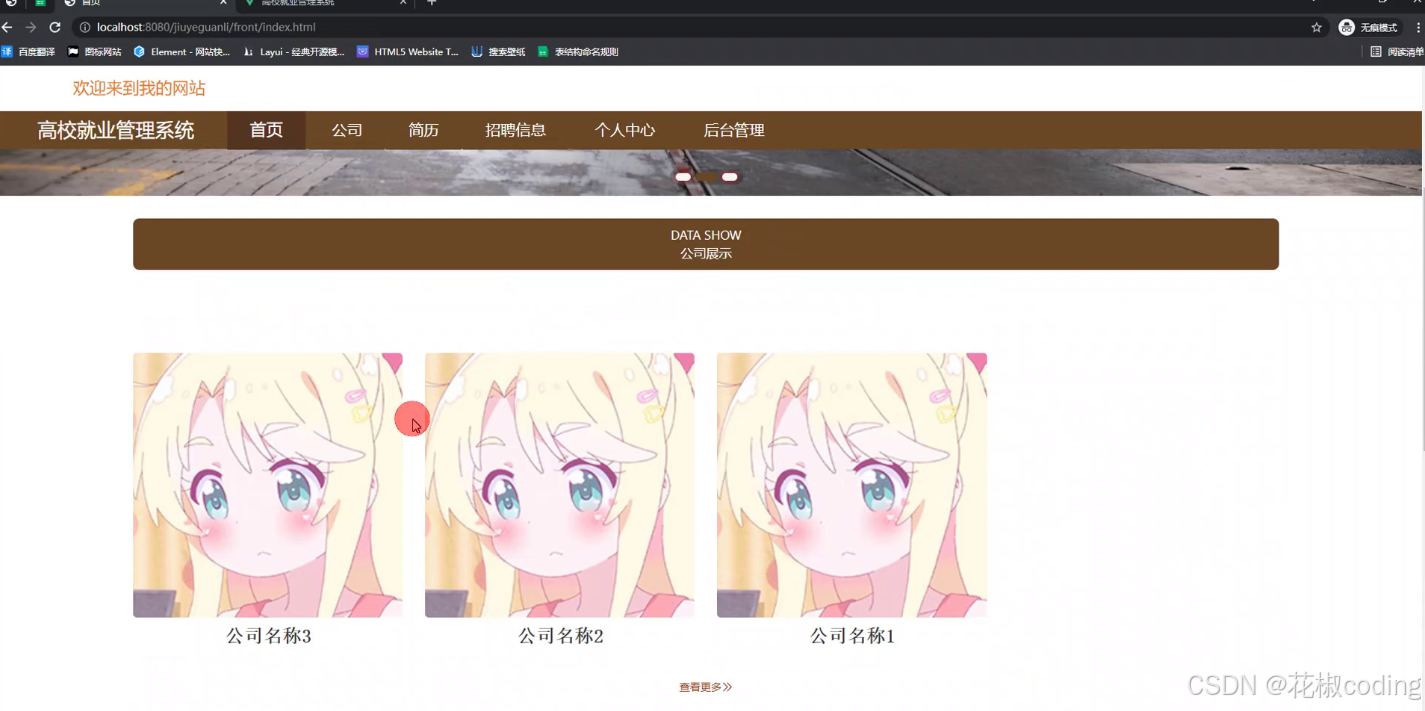Screen dimensions: 1425x711
Task: Open the 简历 navigation item
Action: click(x=424, y=130)
